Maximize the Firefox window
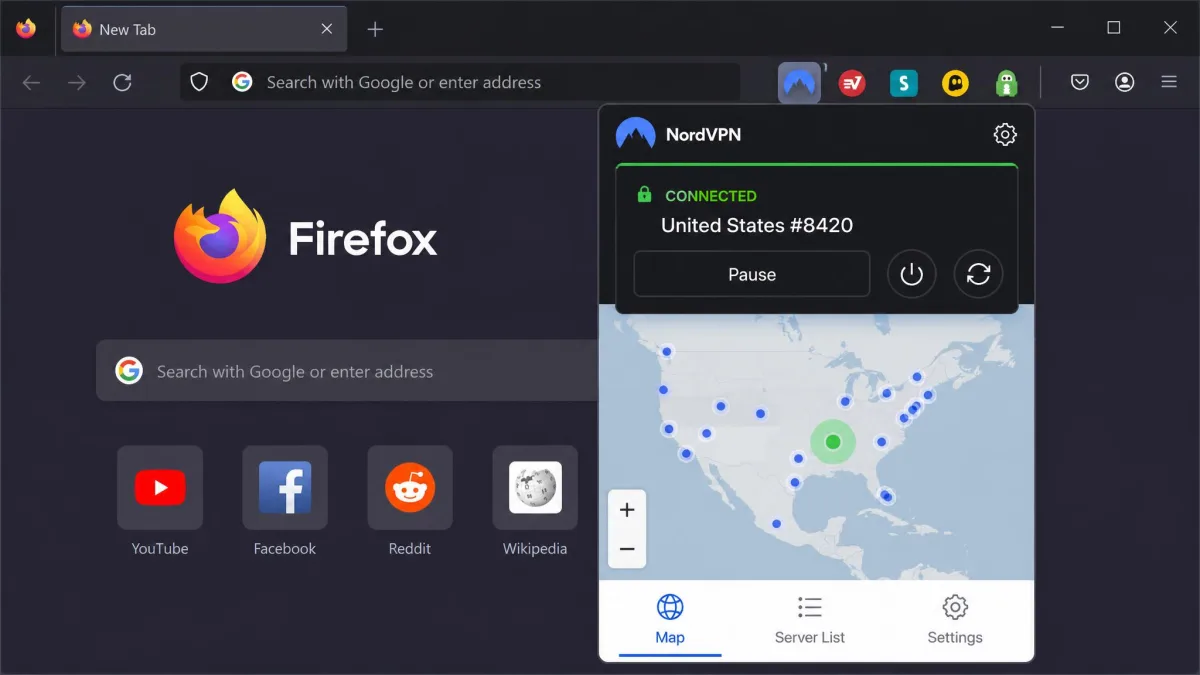This screenshot has height=675, width=1200. 1114,28
